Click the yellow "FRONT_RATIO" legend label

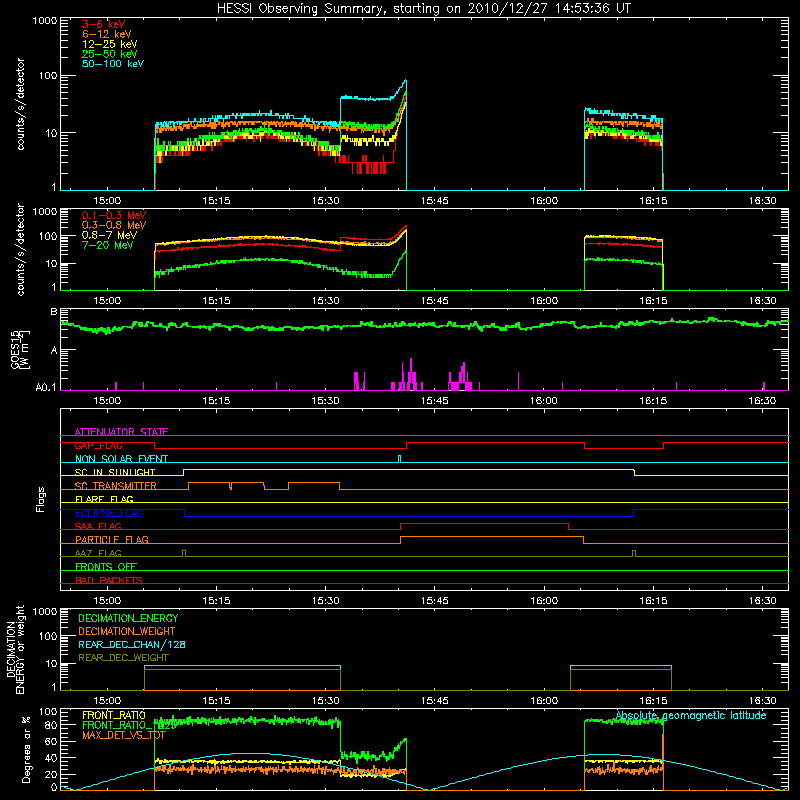click(x=114, y=715)
